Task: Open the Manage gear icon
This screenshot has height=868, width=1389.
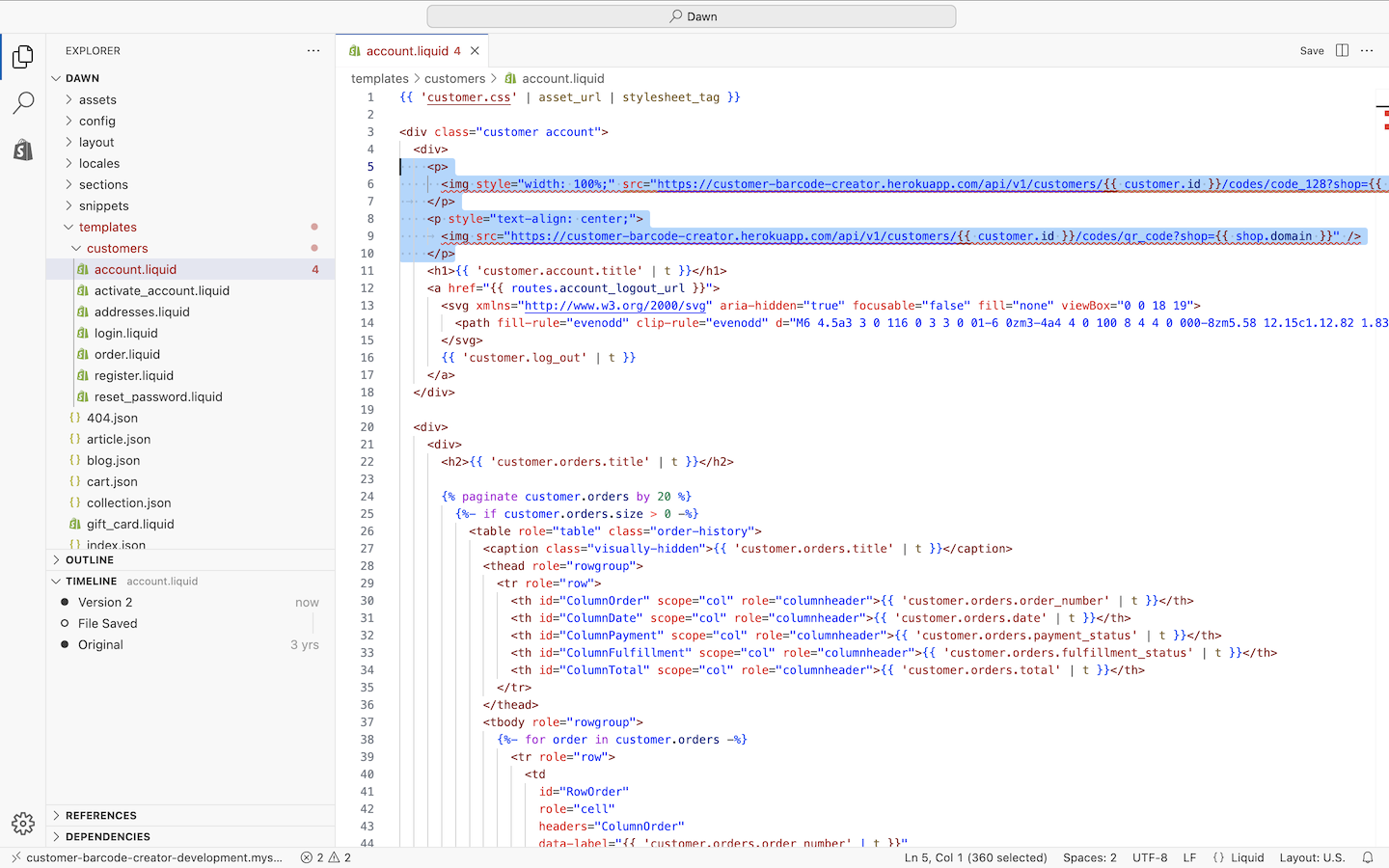Action: (23, 823)
